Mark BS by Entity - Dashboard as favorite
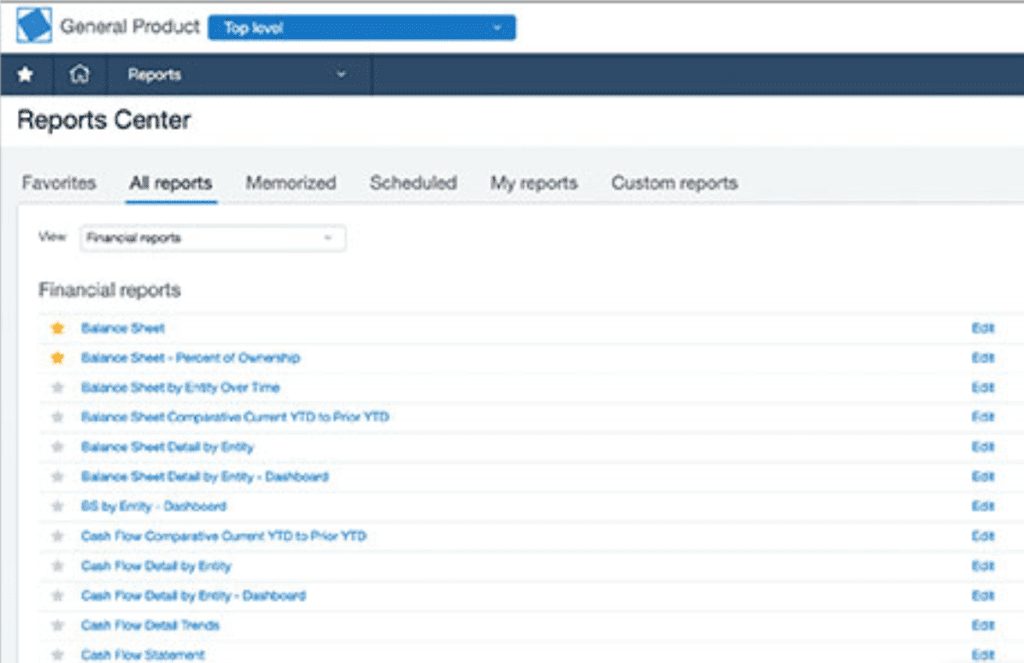The width and height of the screenshot is (1024, 663). (x=58, y=507)
